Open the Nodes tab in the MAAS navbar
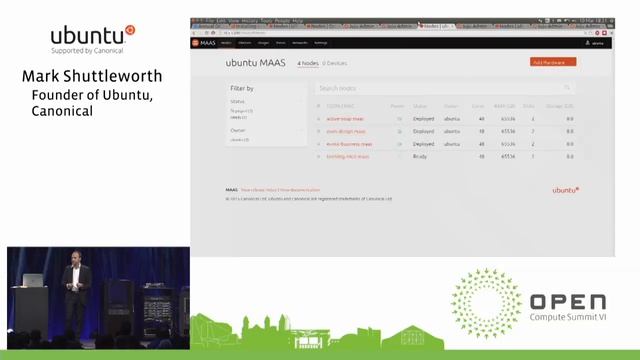The image size is (640, 360). pyautogui.click(x=226, y=43)
